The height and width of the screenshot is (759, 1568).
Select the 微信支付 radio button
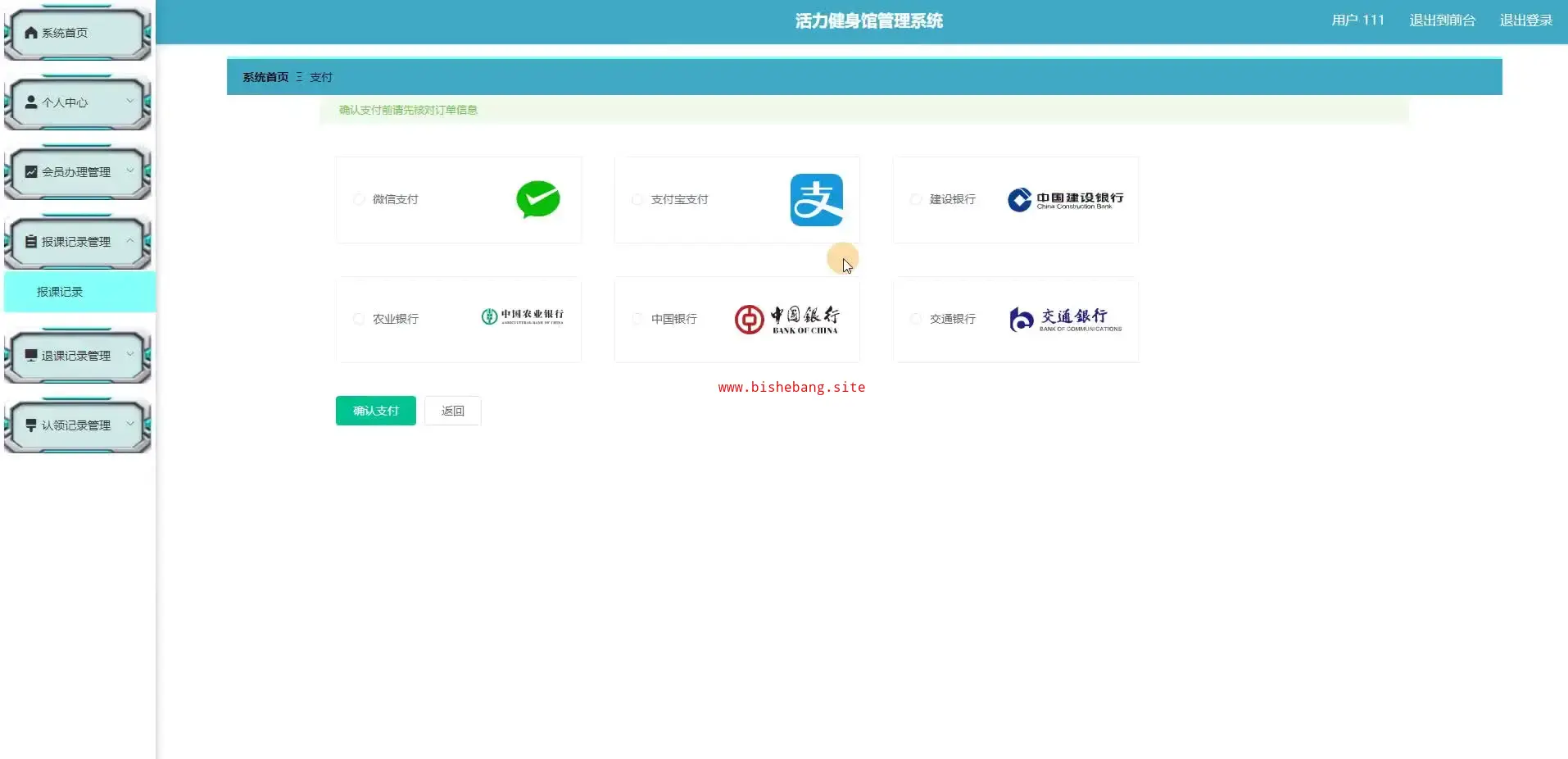(x=359, y=199)
